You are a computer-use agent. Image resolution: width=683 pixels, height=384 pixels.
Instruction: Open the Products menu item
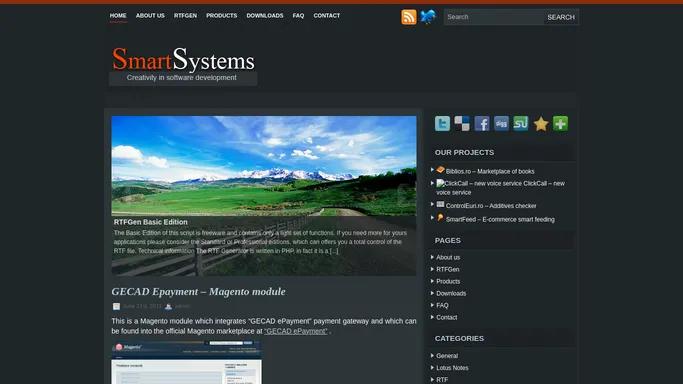tap(222, 16)
